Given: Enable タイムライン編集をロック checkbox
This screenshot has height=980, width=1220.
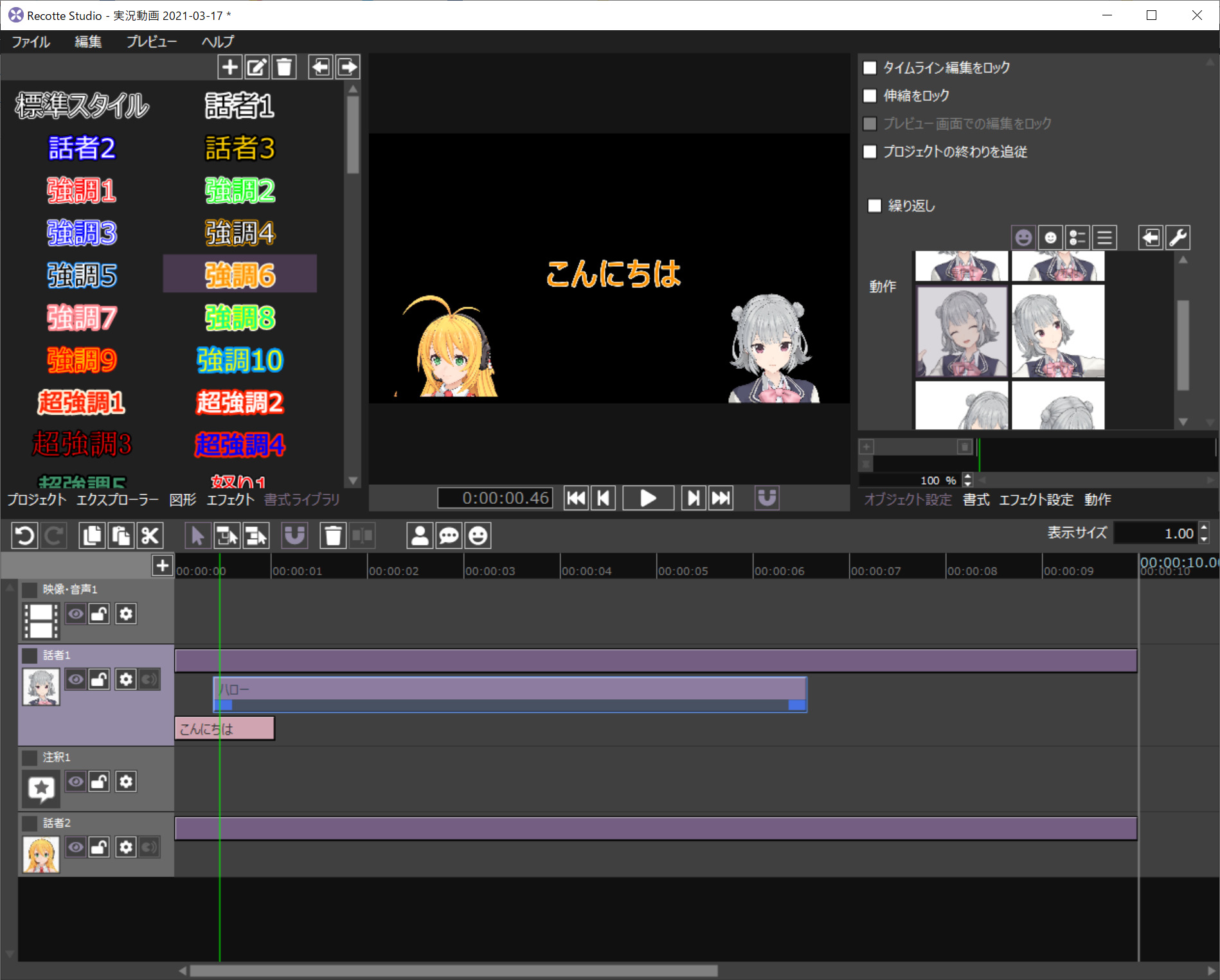Looking at the screenshot, I should 870,67.
